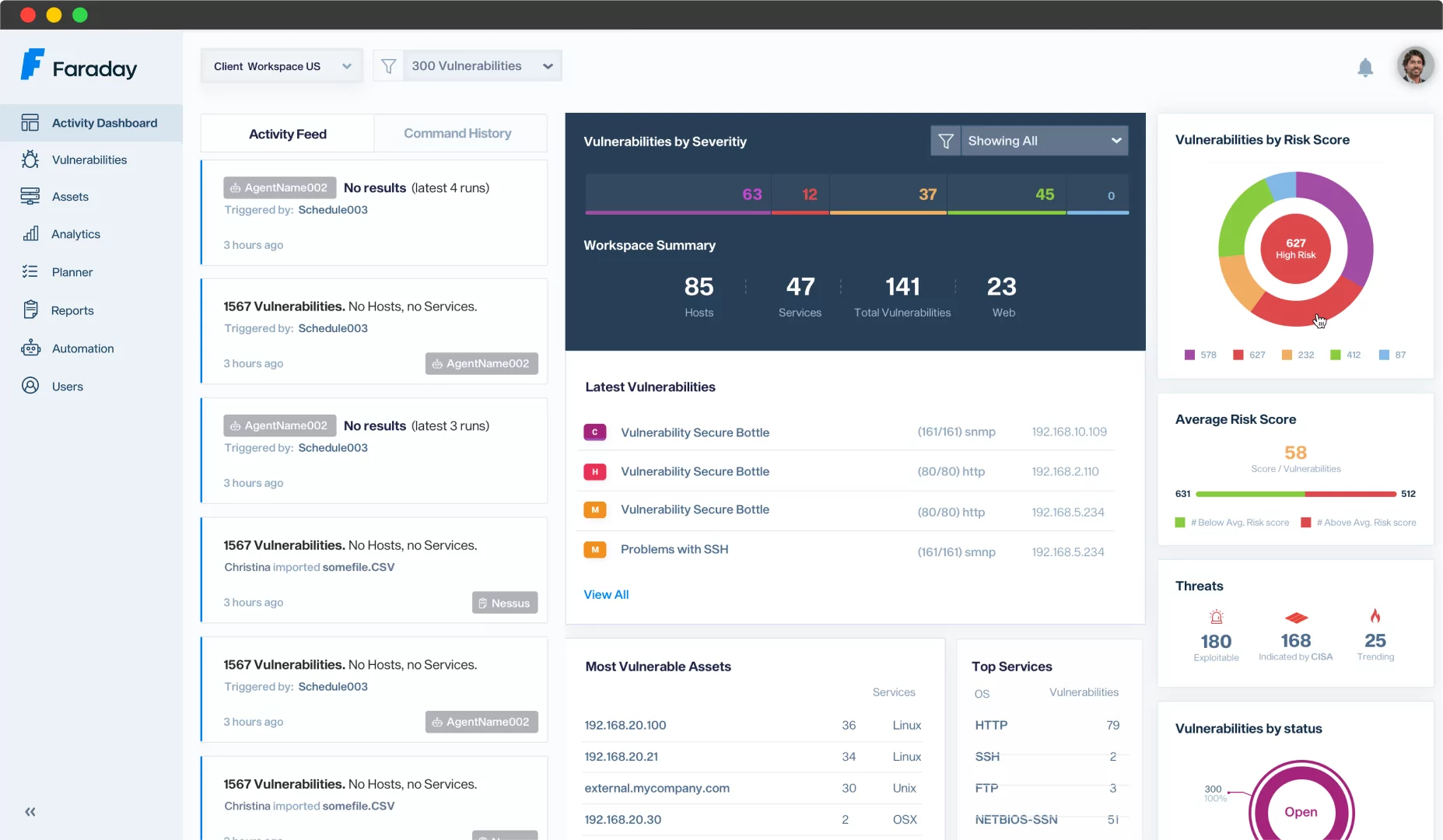Open the Showing All severity dropdown
The image size is (1443, 840).
pos(1043,141)
